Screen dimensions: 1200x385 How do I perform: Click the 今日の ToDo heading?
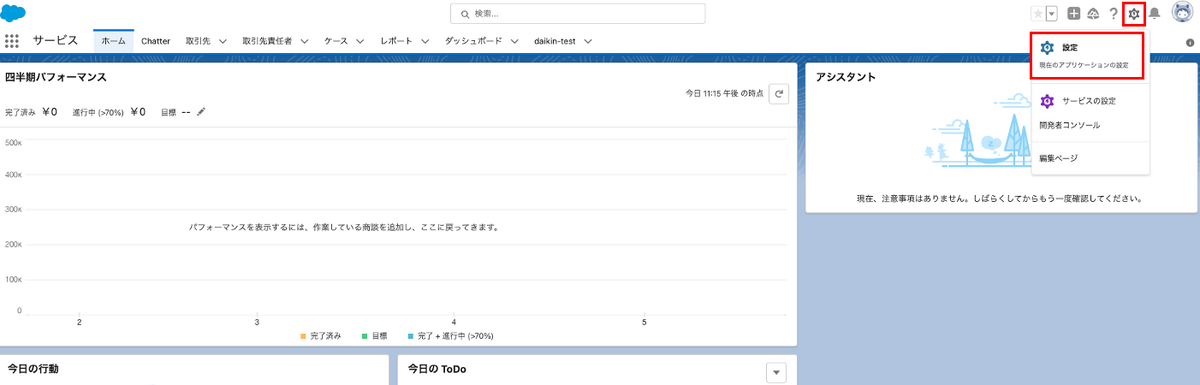point(437,369)
